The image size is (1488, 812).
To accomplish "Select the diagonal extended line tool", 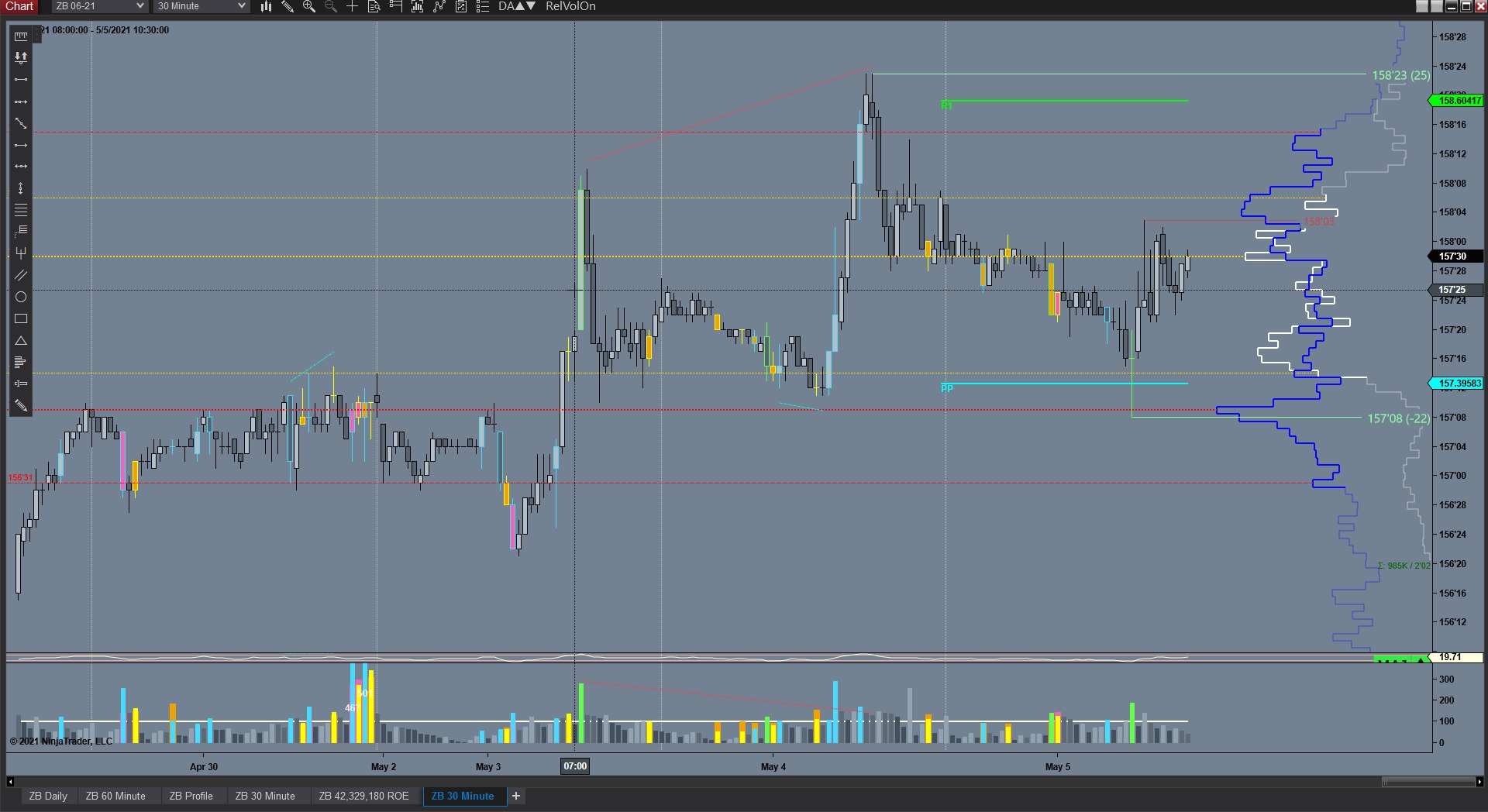I will 21,123.
